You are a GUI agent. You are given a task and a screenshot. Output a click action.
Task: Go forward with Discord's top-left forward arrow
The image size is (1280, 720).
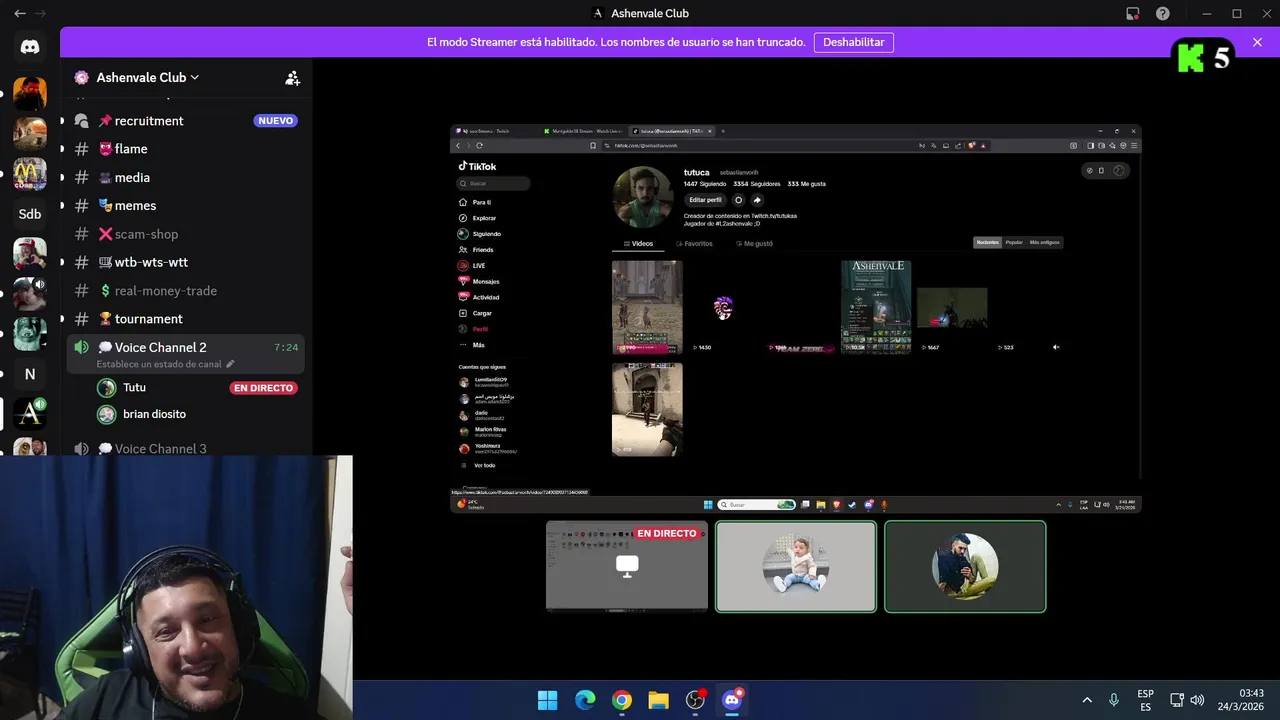(41, 13)
